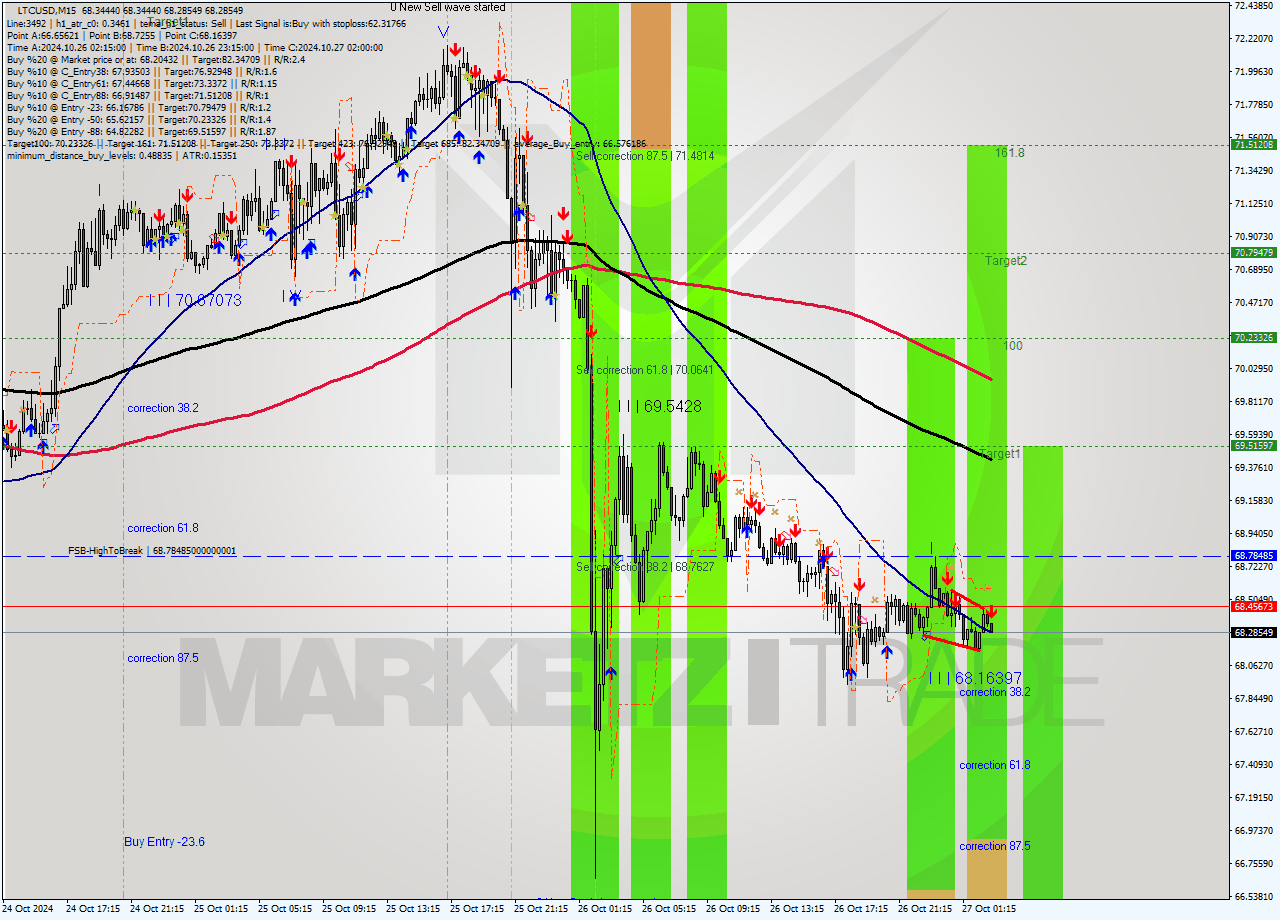Viewport: 1280px width, 920px height.
Task: Click the red 68.45673 price tag
Action: (1253, 606)
